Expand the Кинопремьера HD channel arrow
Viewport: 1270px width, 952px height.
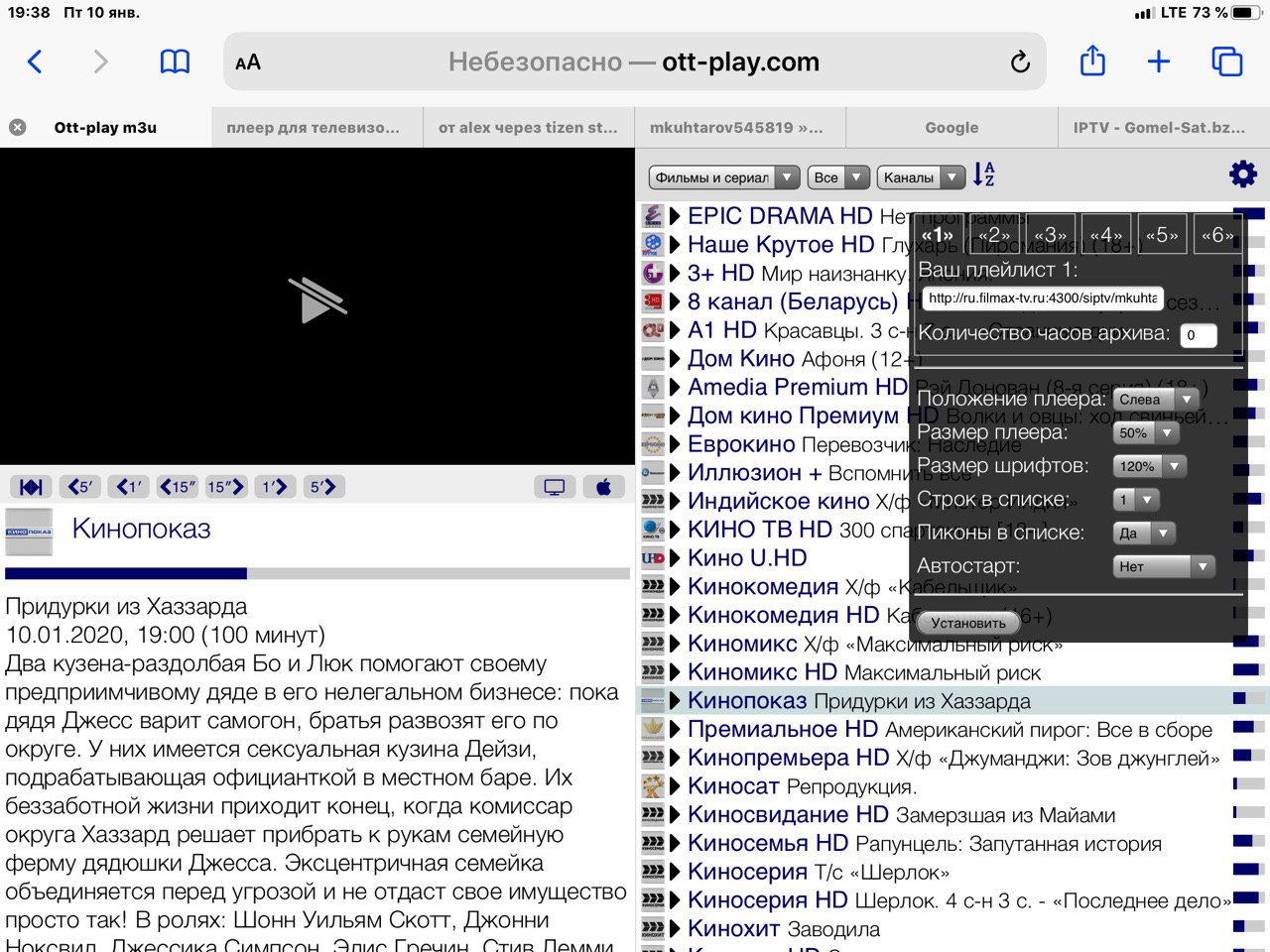tap(675, 759)
